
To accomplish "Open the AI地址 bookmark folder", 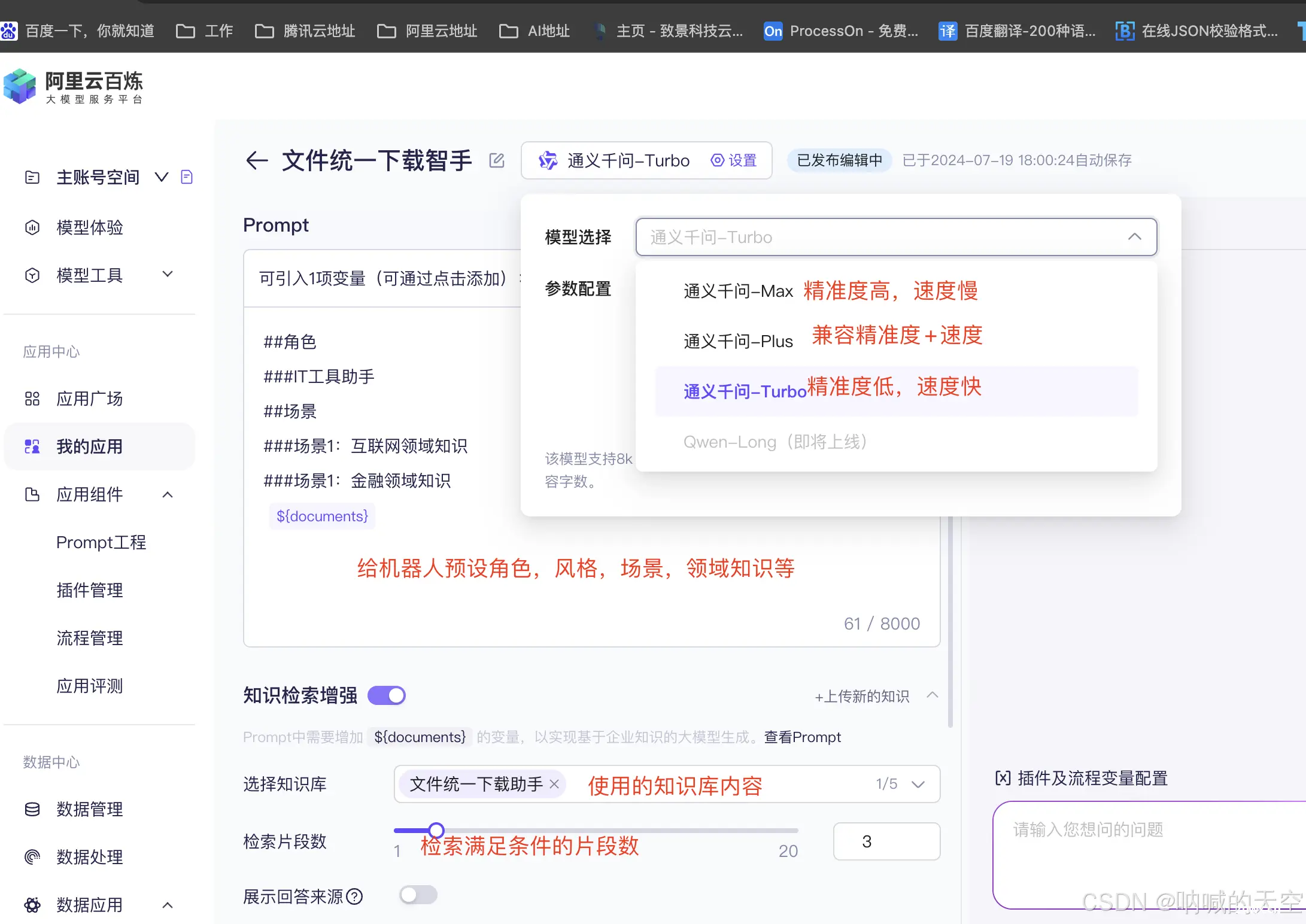I will point(534,31).
